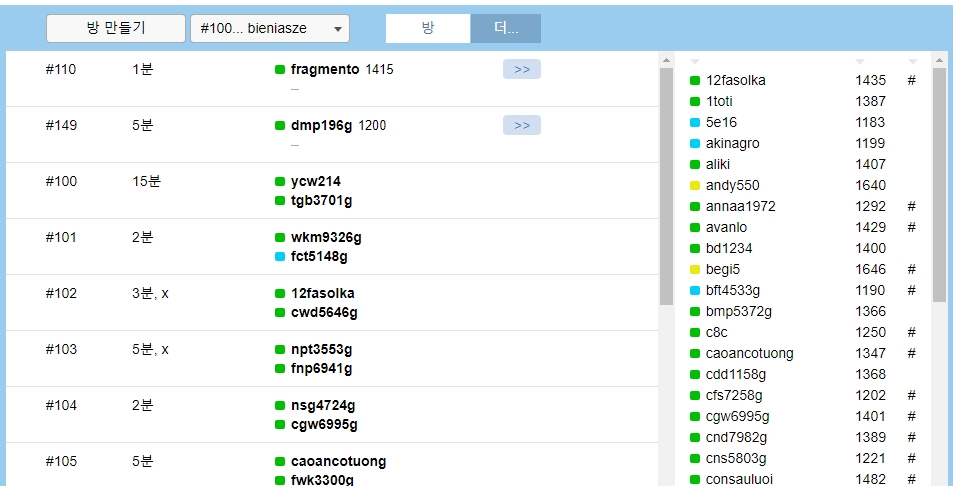
Task: Switch to the 더... tab
Action: click(506, 29)
